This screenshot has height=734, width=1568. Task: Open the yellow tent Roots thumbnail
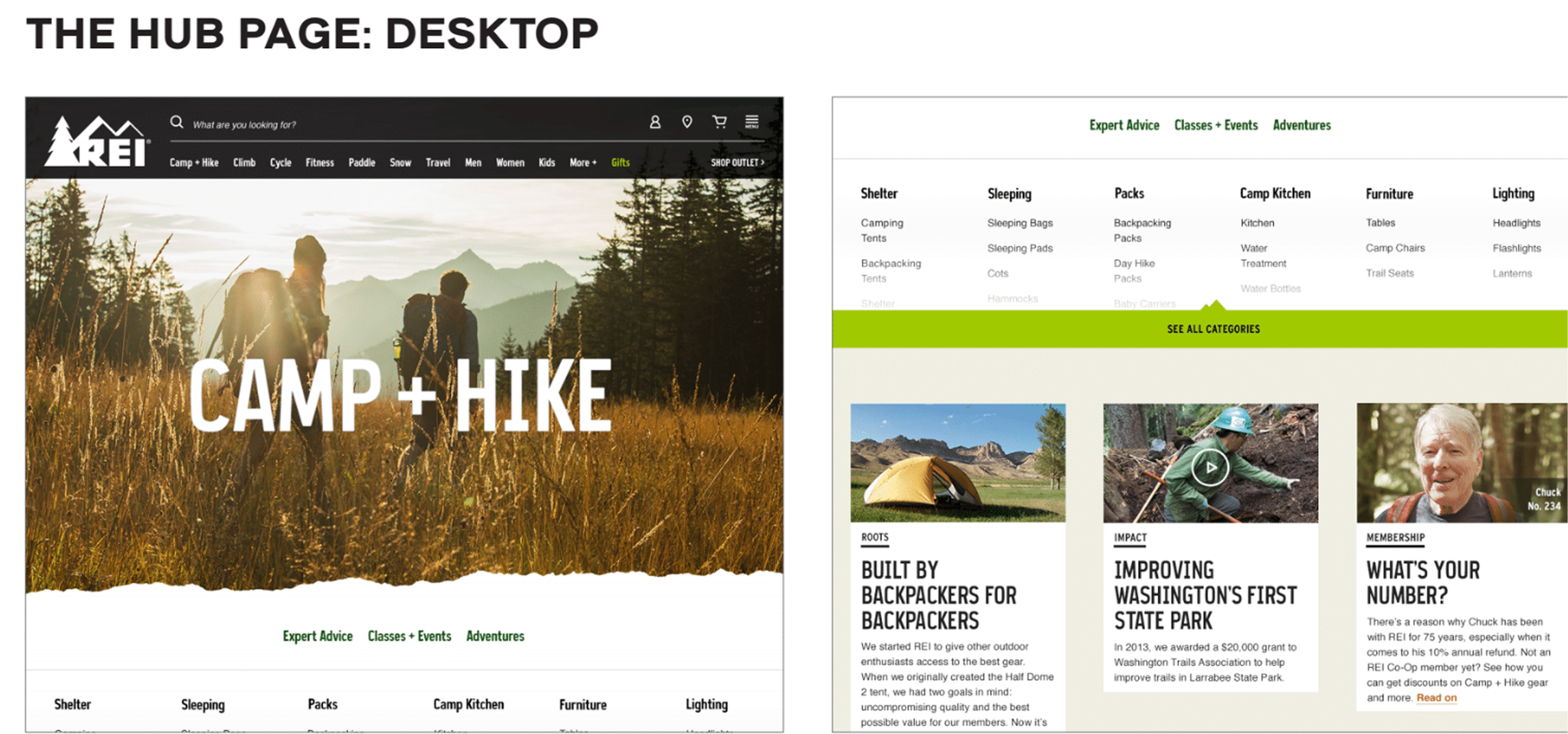pyautogui.click(x=957, y=463)
